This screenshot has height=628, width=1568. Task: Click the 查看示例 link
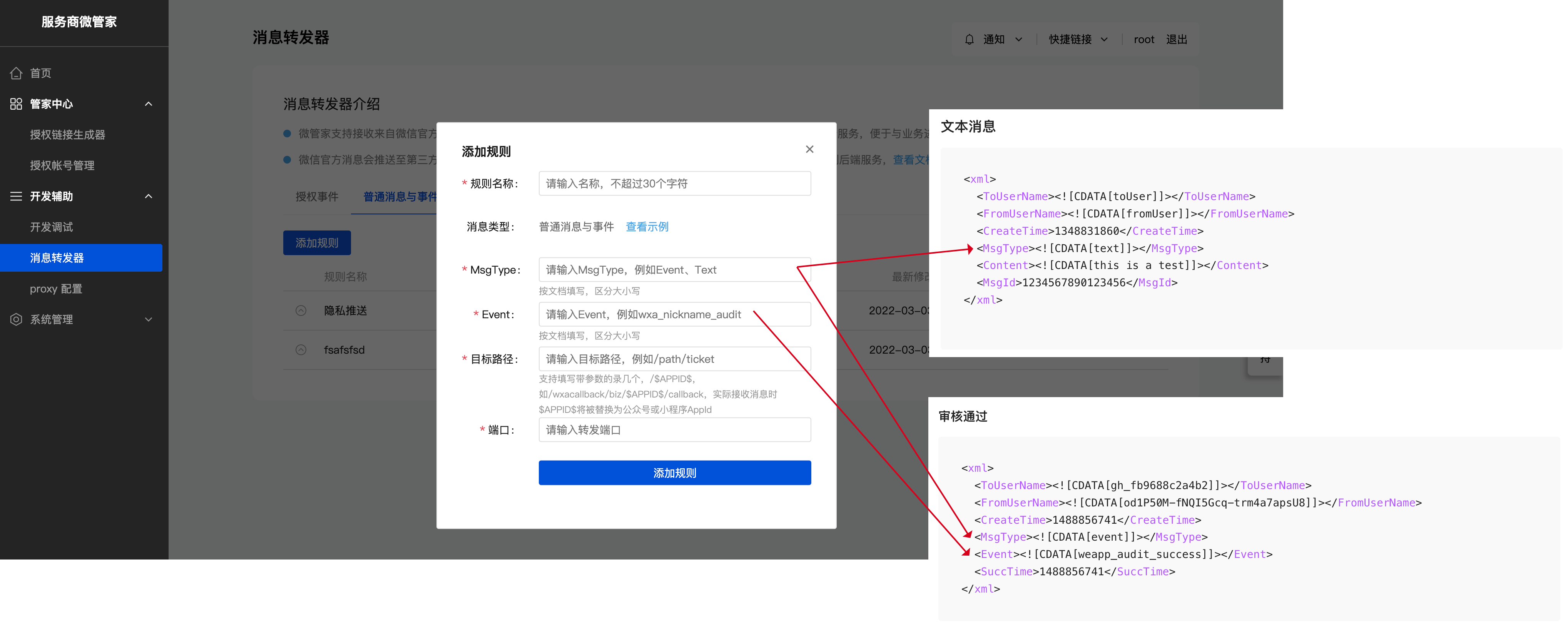(647, 227)
